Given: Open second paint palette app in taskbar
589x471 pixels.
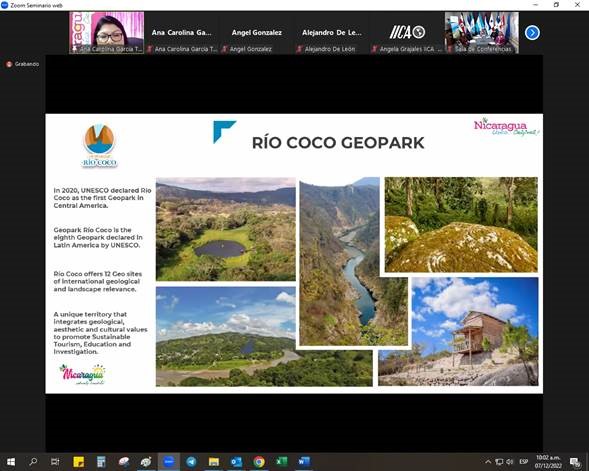Looking at the screenshot, I should 146,462.
